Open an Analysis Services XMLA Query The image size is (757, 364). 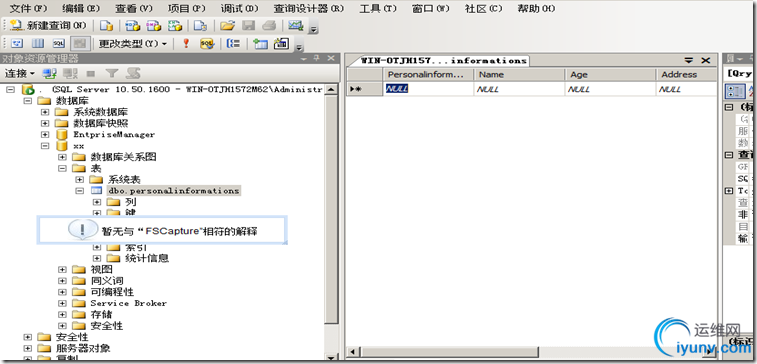(x=174, y=26)
